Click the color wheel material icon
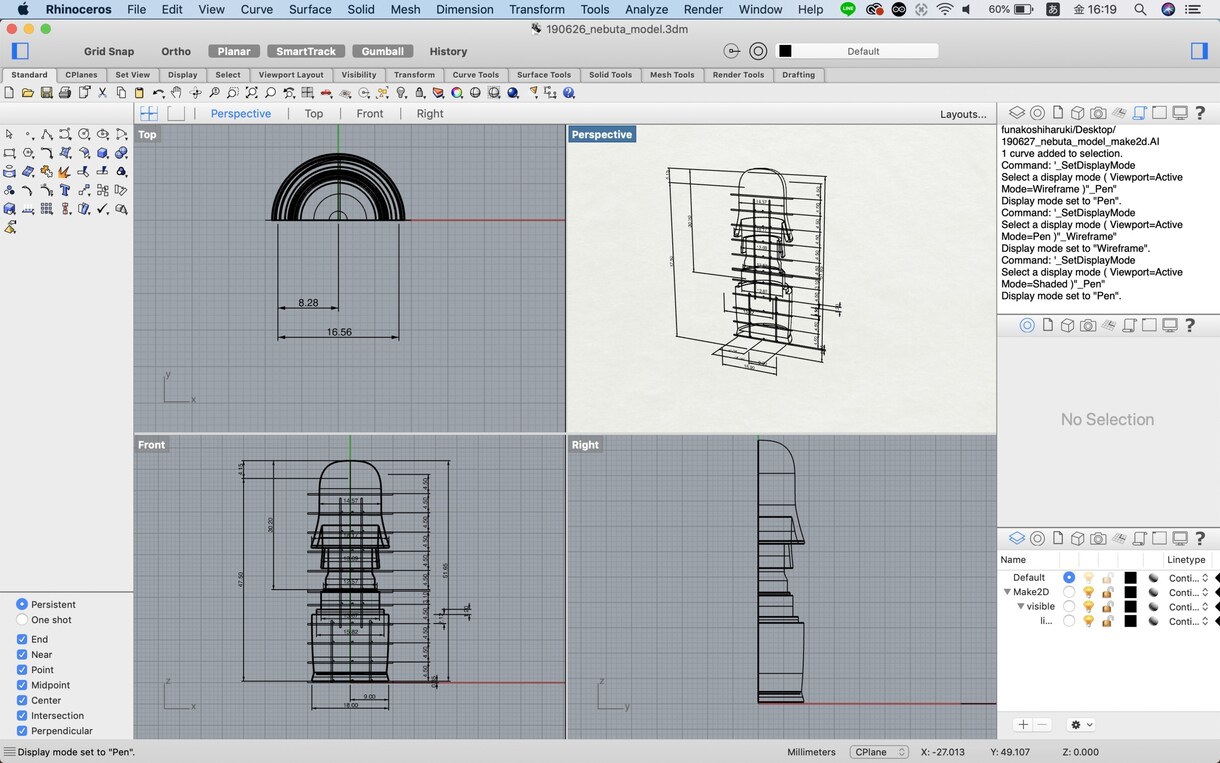Image resolution: width=1220 pixels, height=763 pixels. pos(457,93)
